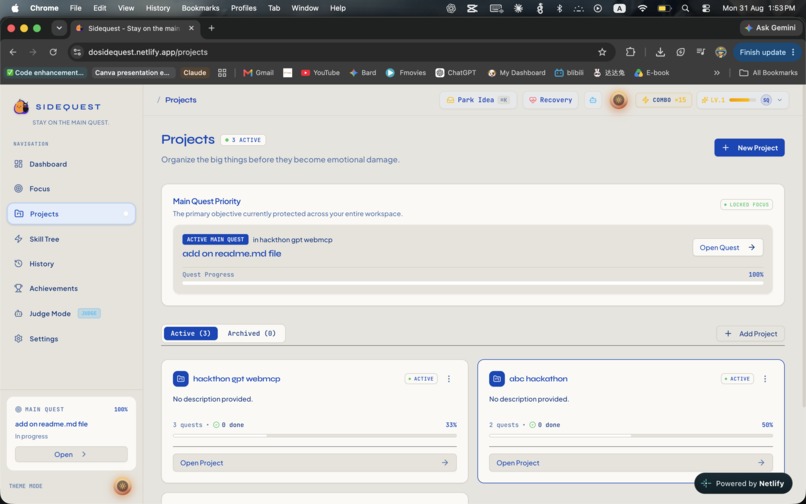Click the glowing orb in header

point(618,100)
